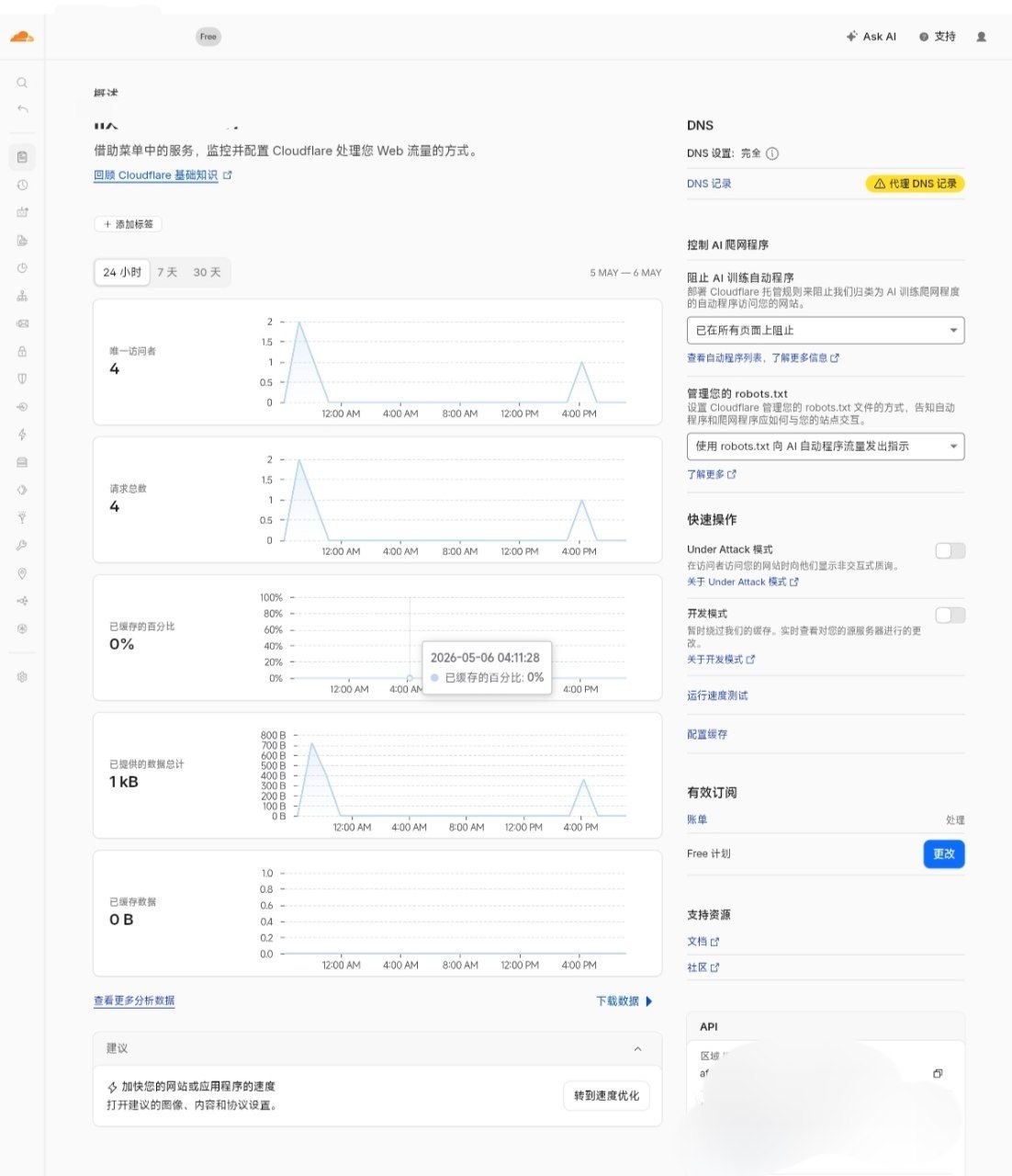The width and height of the screenshot is (1012, 1176).
Task: Select the overview clipboard sidebar icon
Action: (22, 157)
